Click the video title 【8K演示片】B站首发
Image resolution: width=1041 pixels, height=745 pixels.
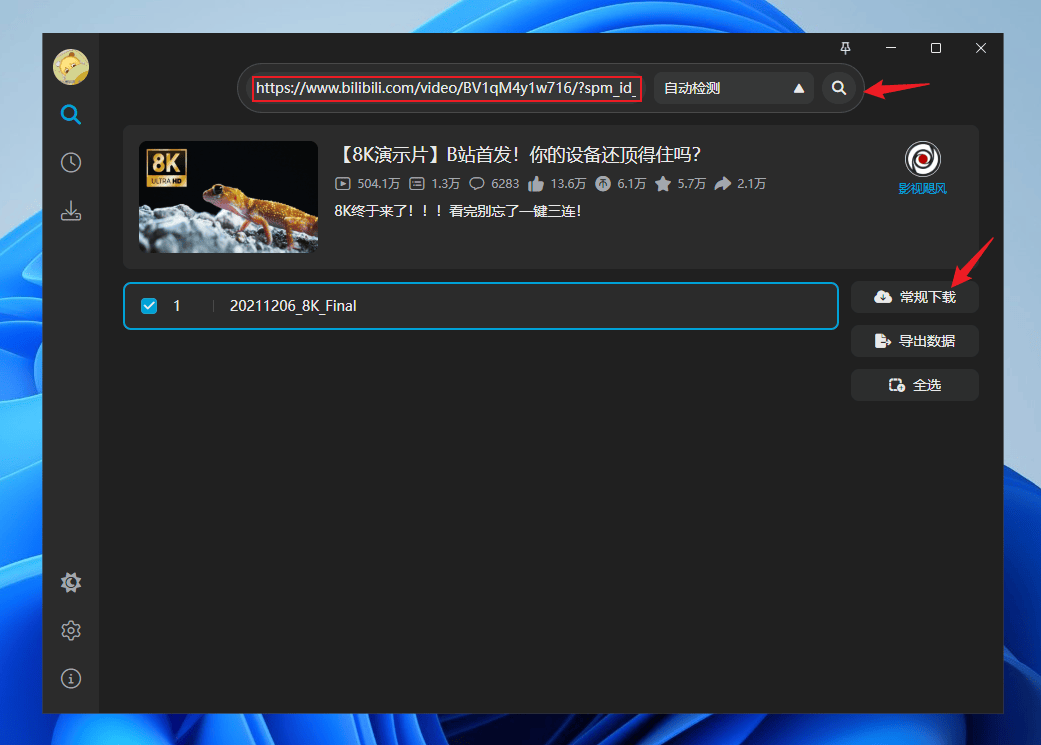pyautogui.click(x=517, y=155)
